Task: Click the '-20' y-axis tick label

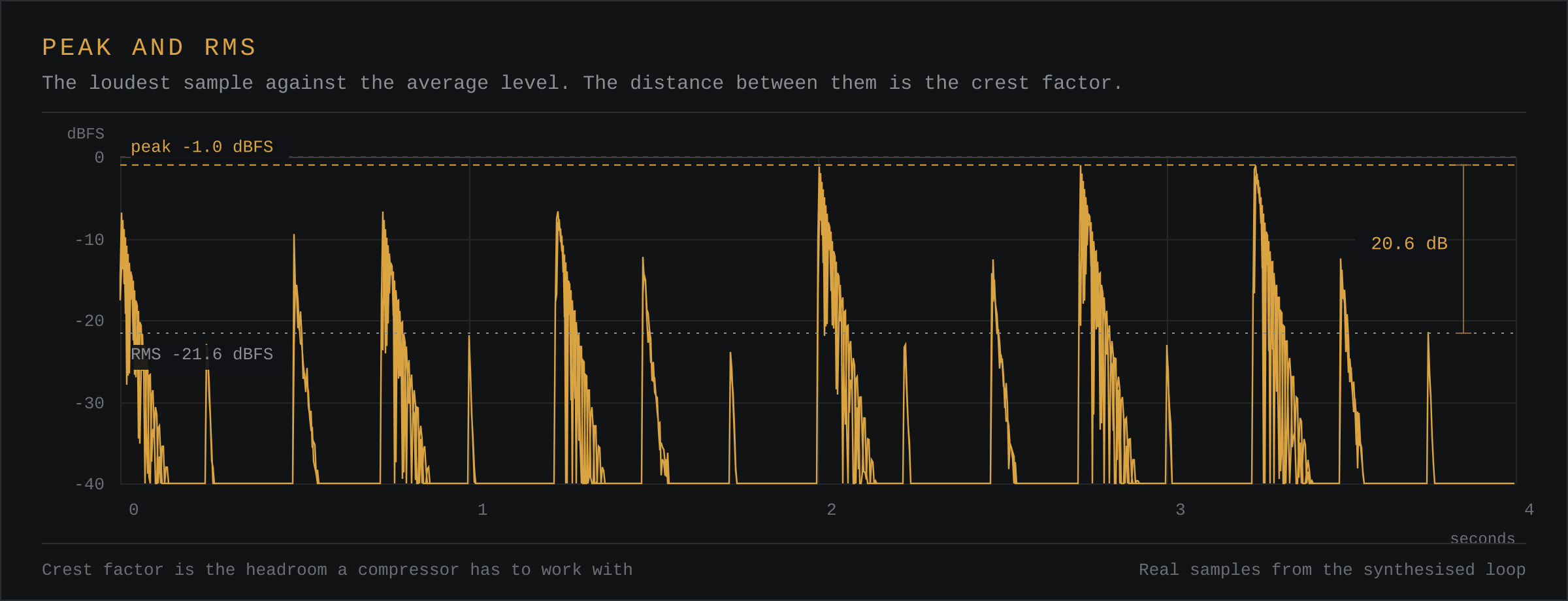Action: tap(90, 321)
